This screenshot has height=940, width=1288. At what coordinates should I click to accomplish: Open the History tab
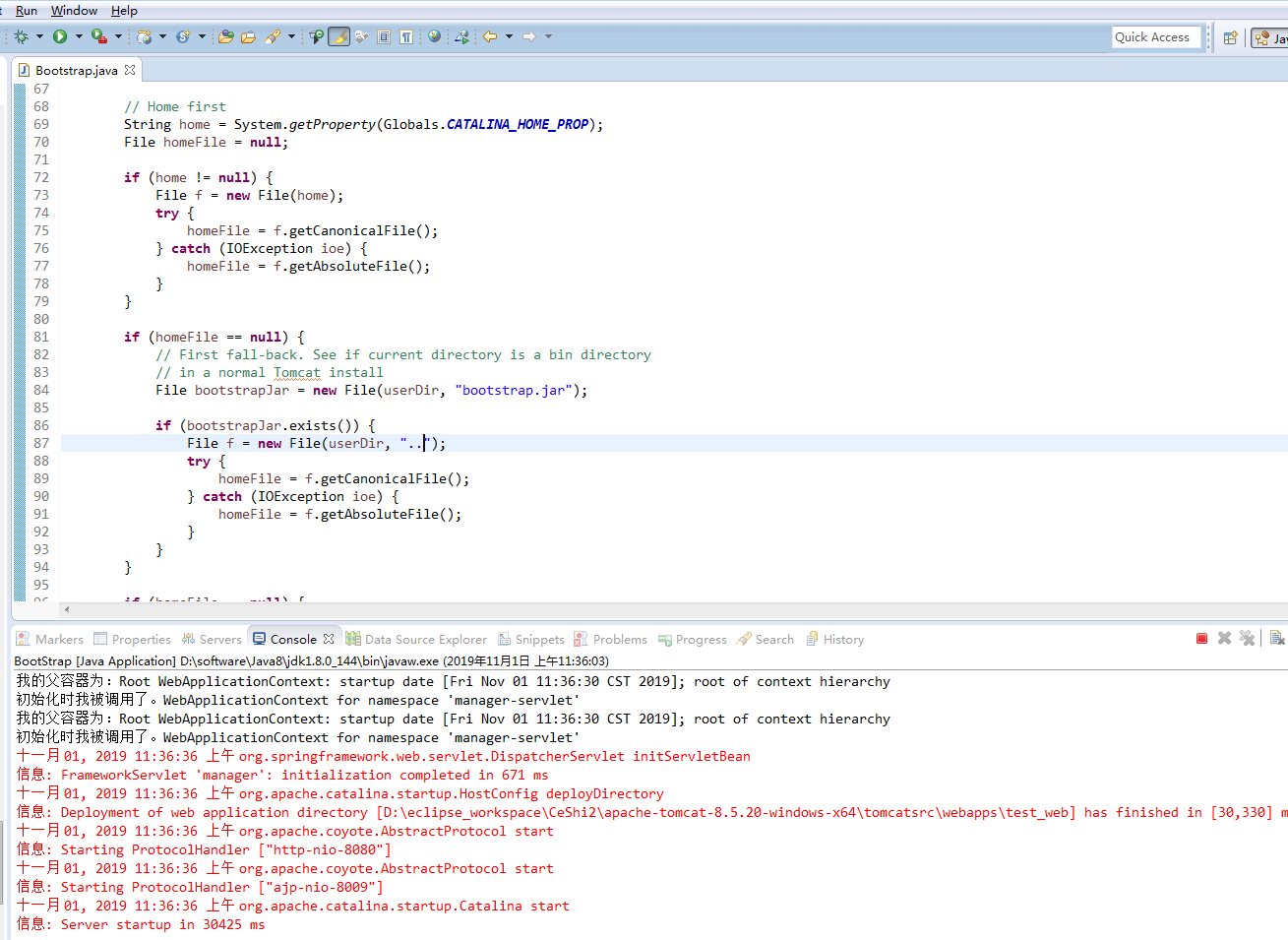(834, 639)
